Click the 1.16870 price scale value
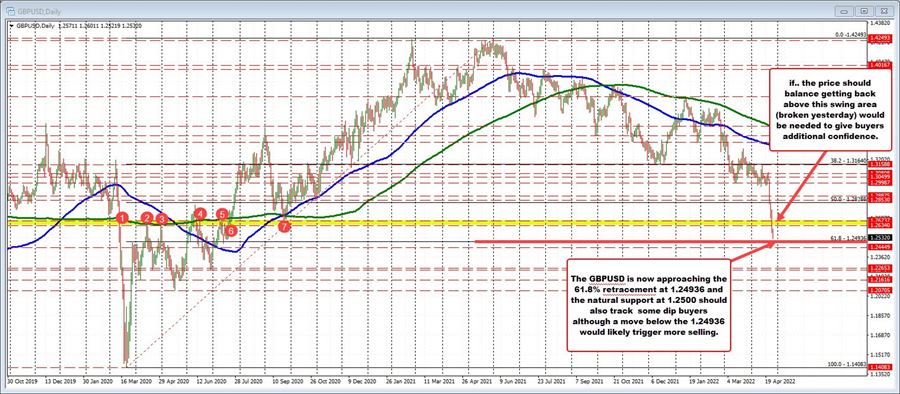The image size is (900, 394). (x=879, y=335)
